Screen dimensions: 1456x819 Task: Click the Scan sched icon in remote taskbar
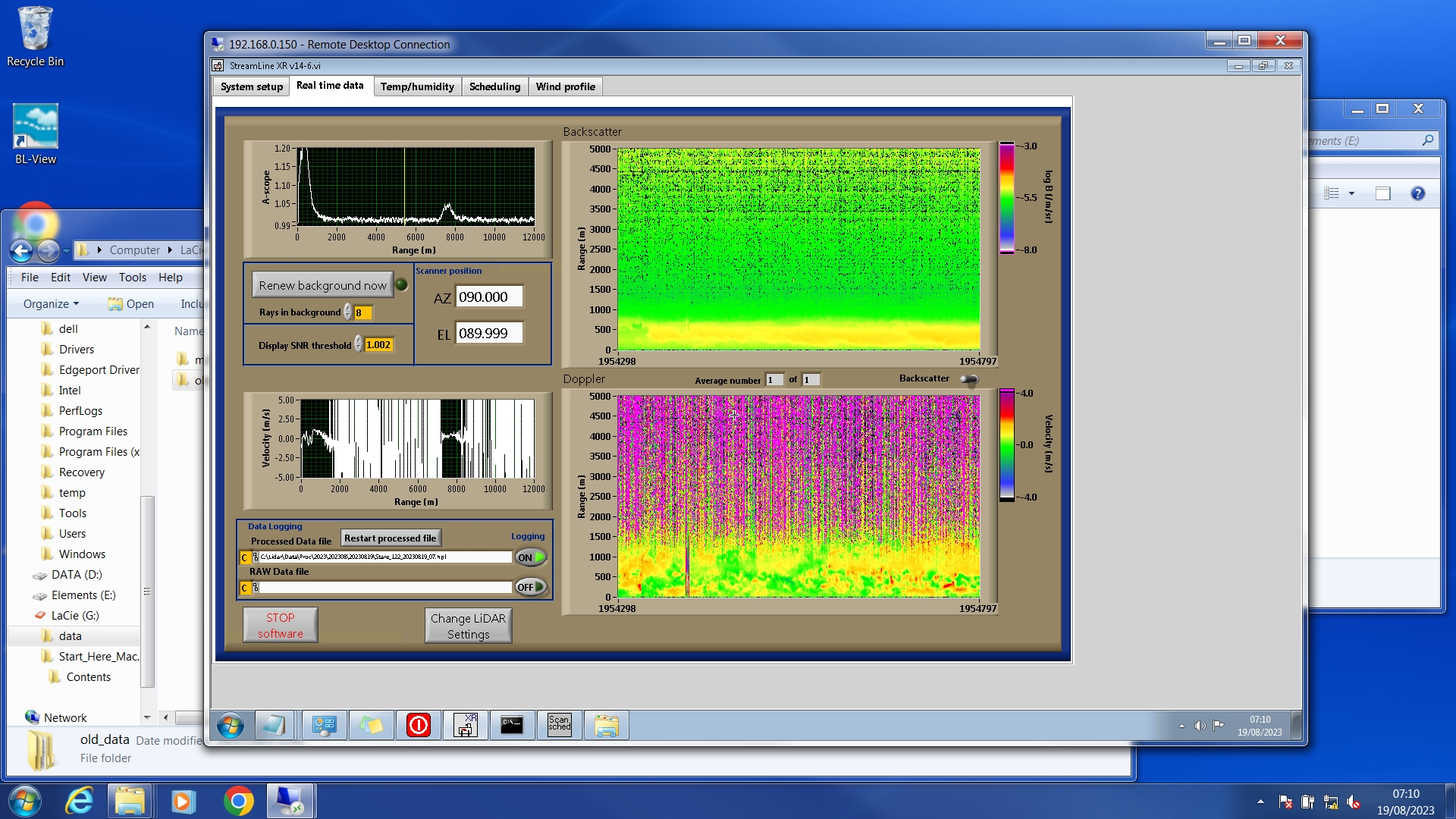(x=559, y=725)
